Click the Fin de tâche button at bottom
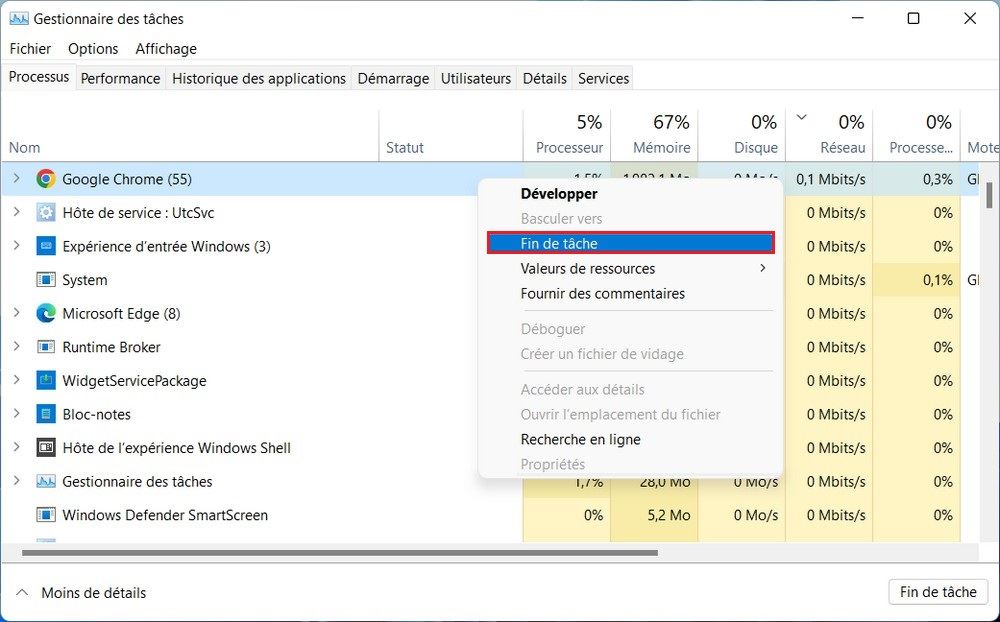 [x=938, y=592]
